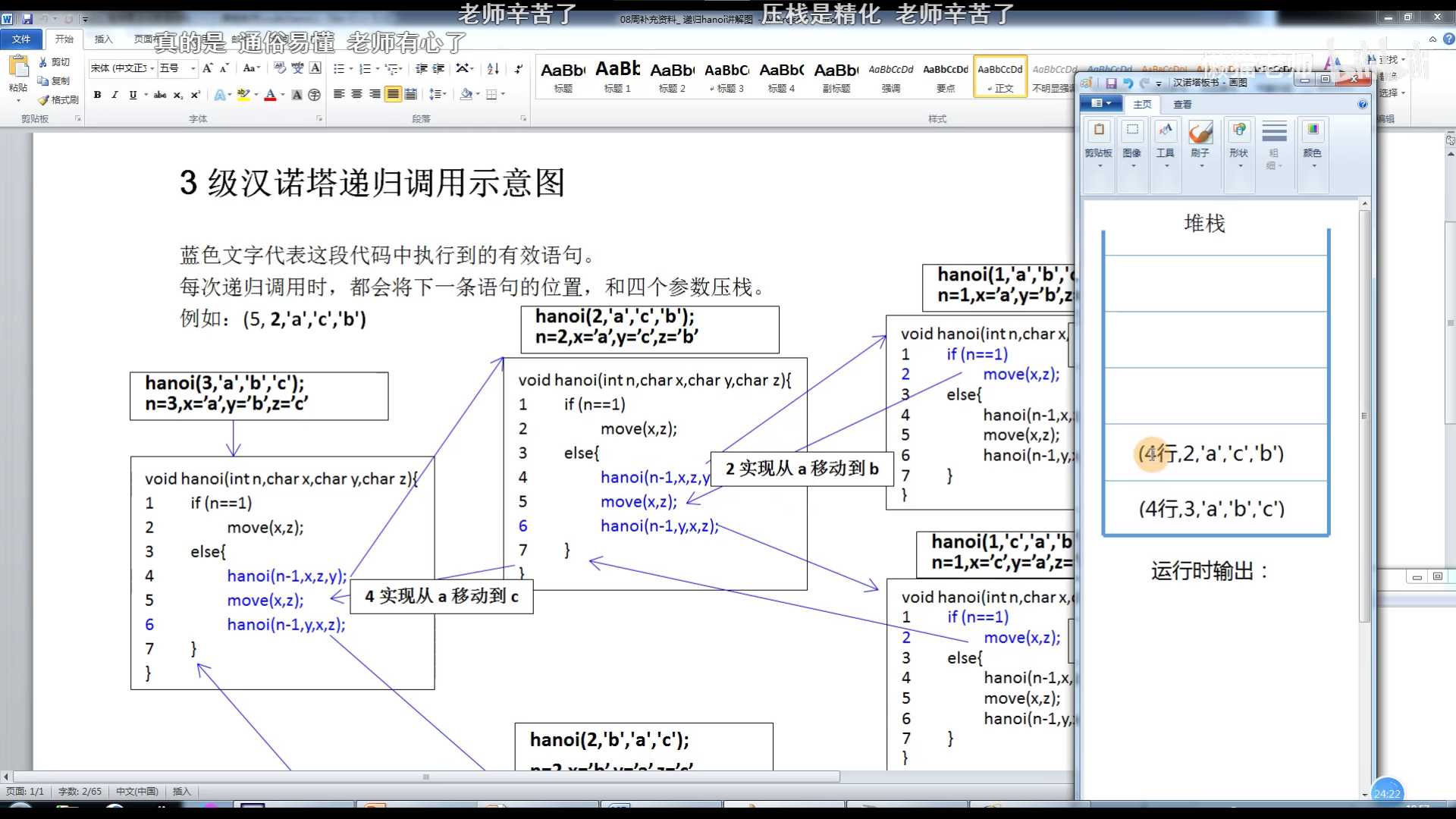
Task: Toggle character shading A button
Action: [x=297, y=95]
